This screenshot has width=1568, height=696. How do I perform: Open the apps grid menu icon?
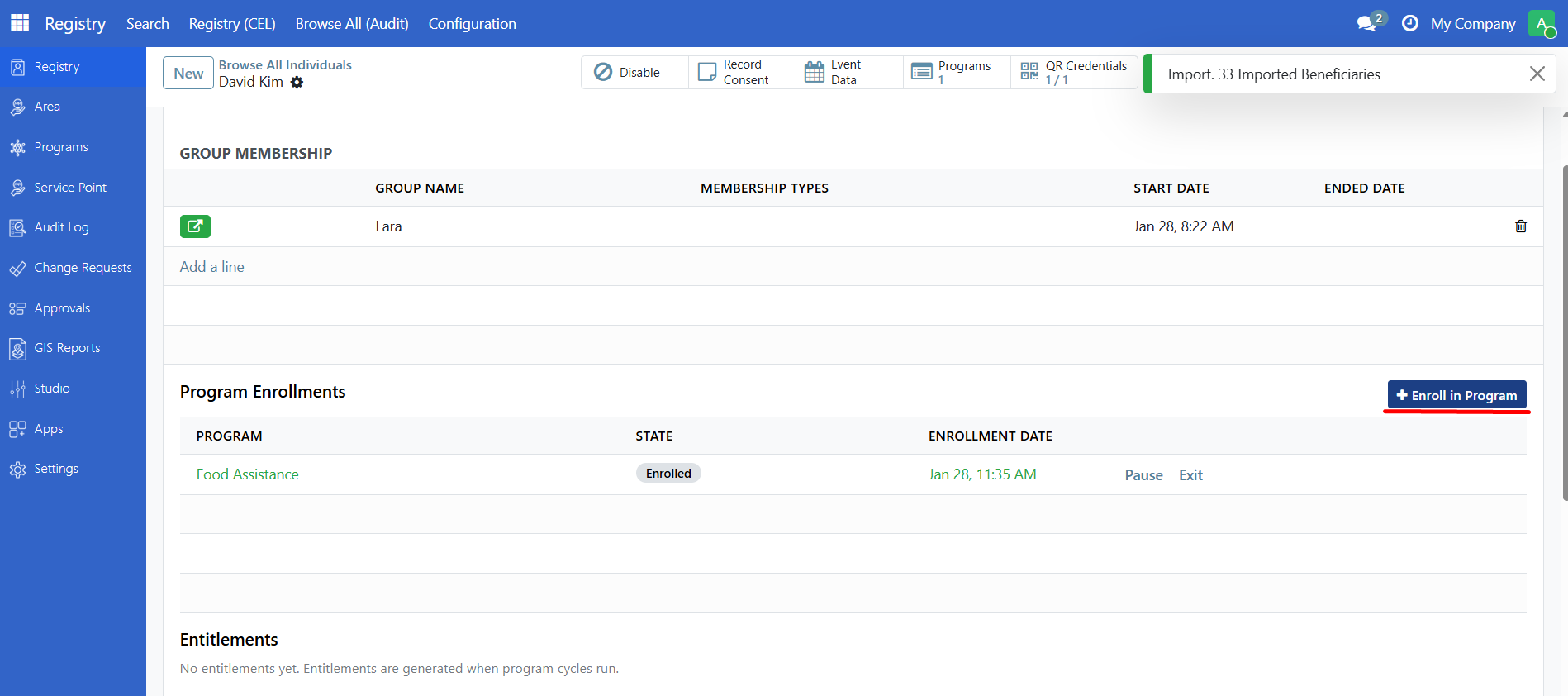coord(20,23)
